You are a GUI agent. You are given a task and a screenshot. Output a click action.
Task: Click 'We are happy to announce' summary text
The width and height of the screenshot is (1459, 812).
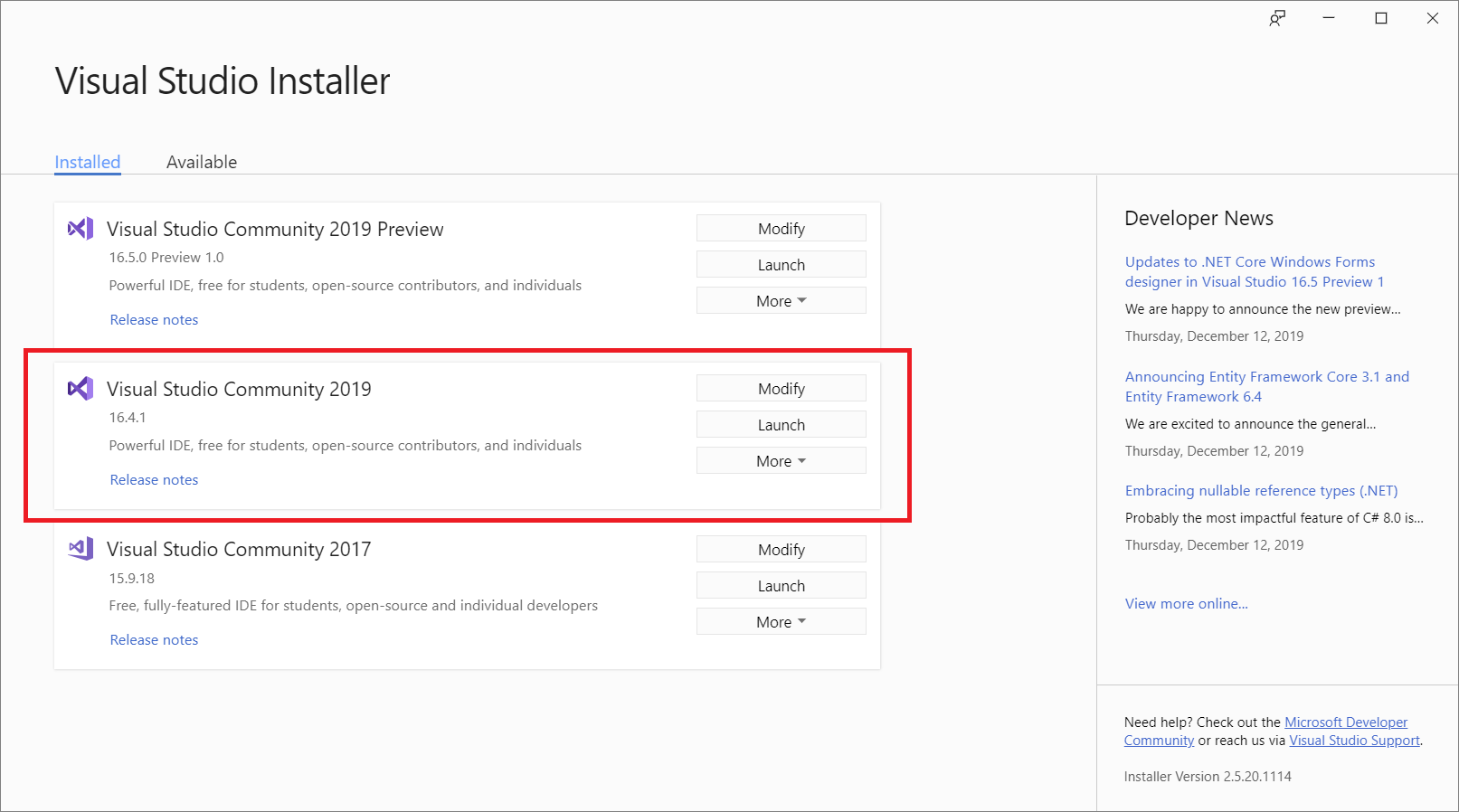pyautogui.click(x=1263, y=309)
